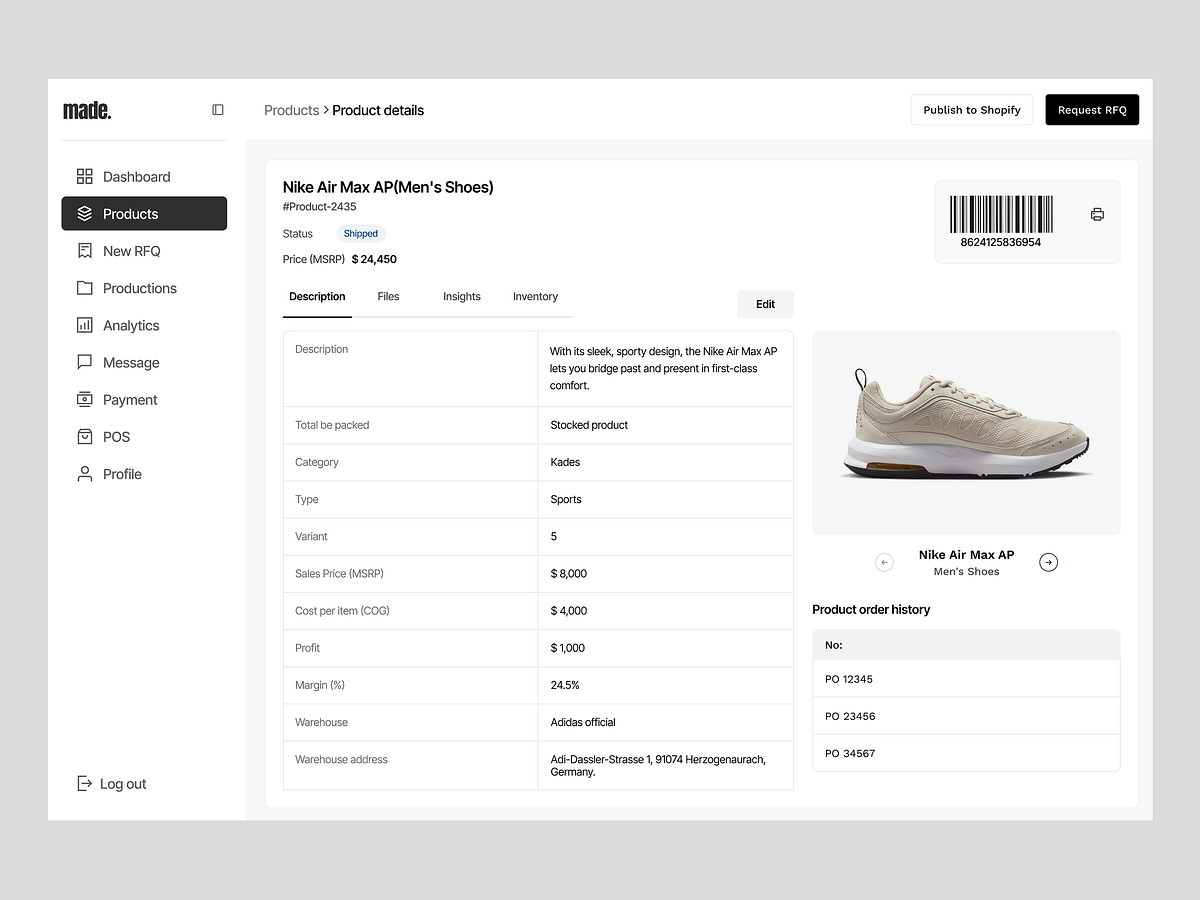Click the New RFQ menu label

[x=132, y=251]
